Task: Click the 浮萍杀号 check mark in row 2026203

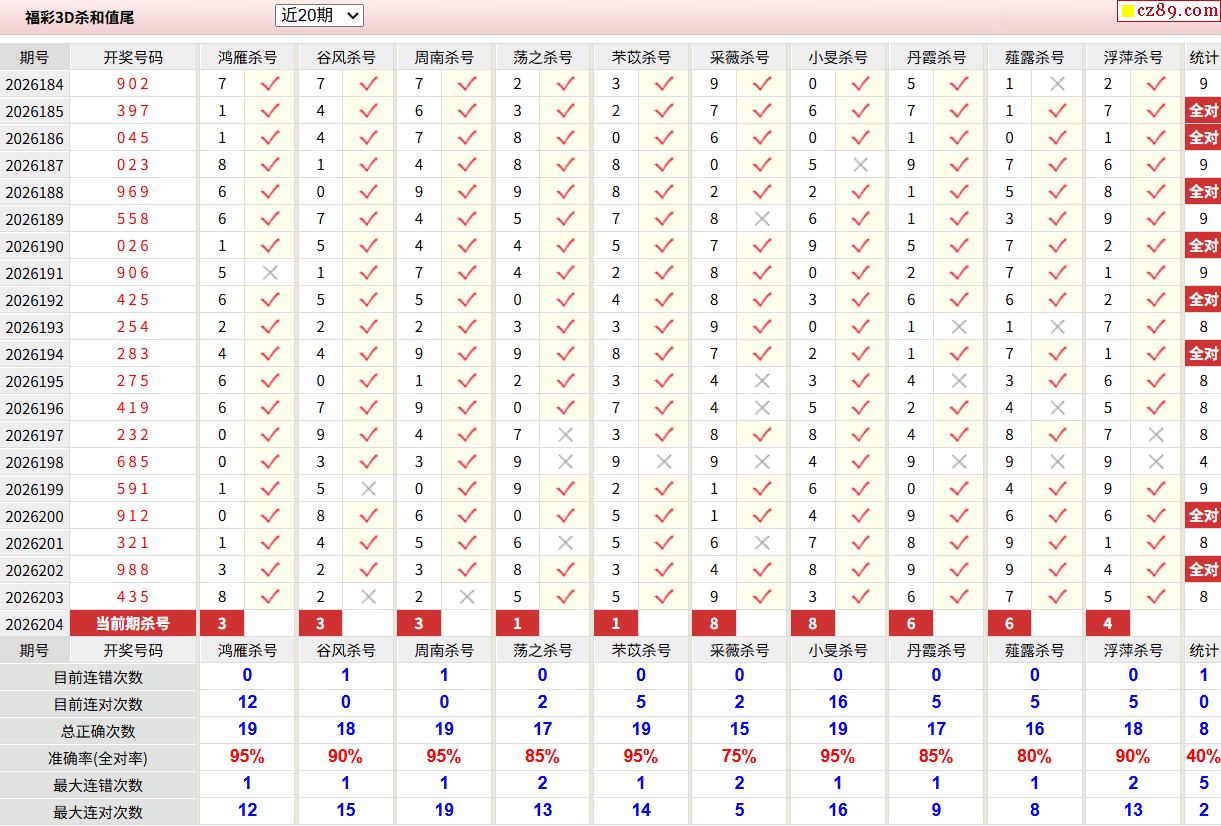Action: [x=1157, y=597]
